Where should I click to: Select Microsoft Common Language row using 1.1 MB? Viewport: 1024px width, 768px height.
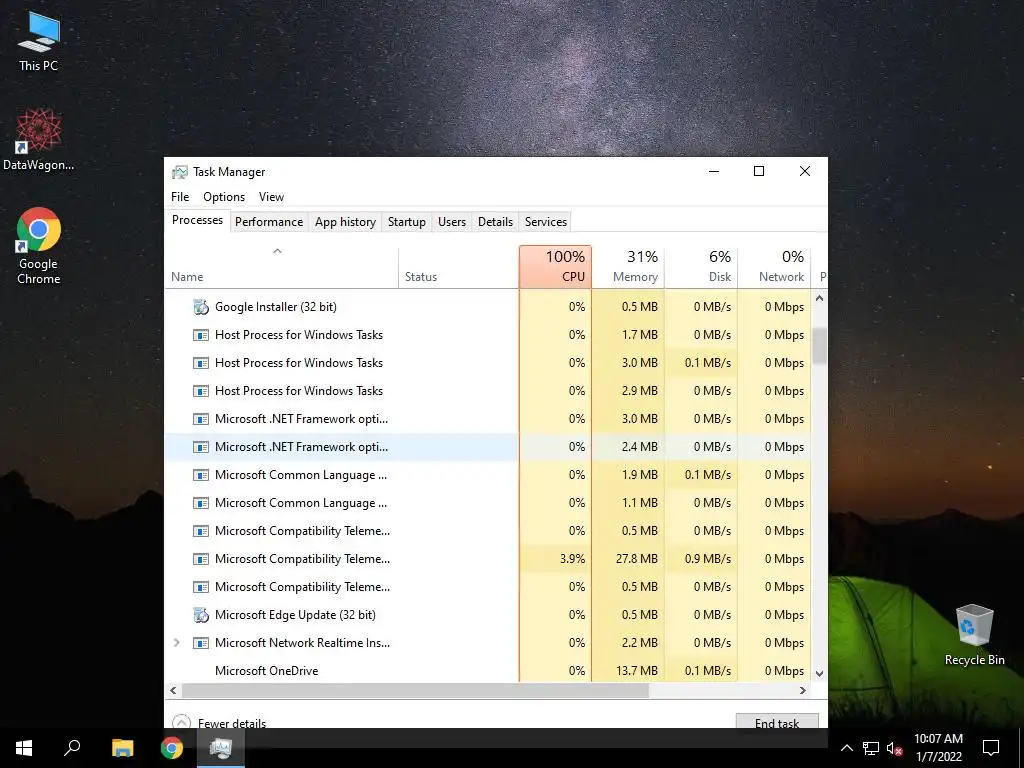[x=488, y=503]
